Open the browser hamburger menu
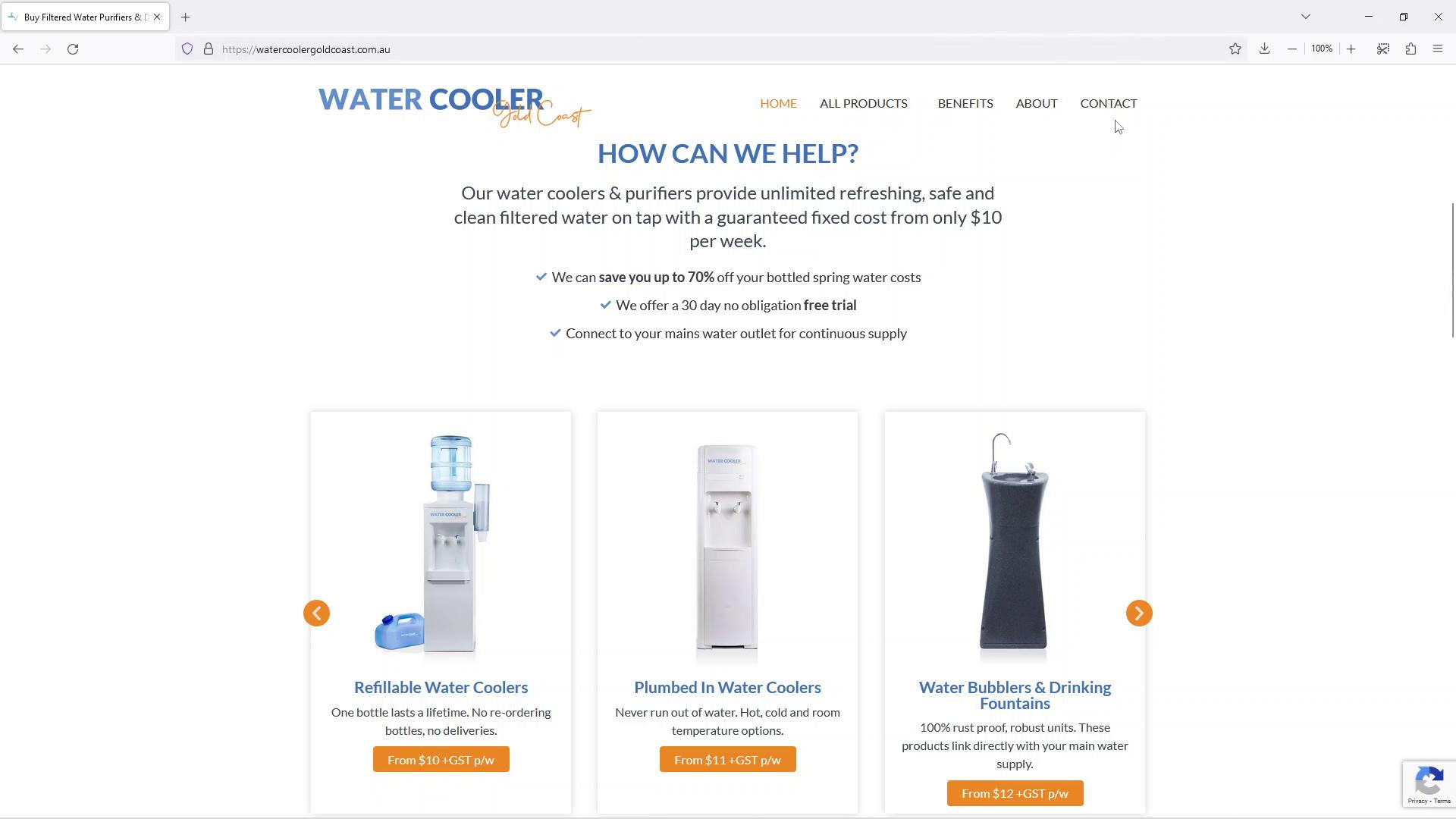1456x819 pixels. 1438,49
